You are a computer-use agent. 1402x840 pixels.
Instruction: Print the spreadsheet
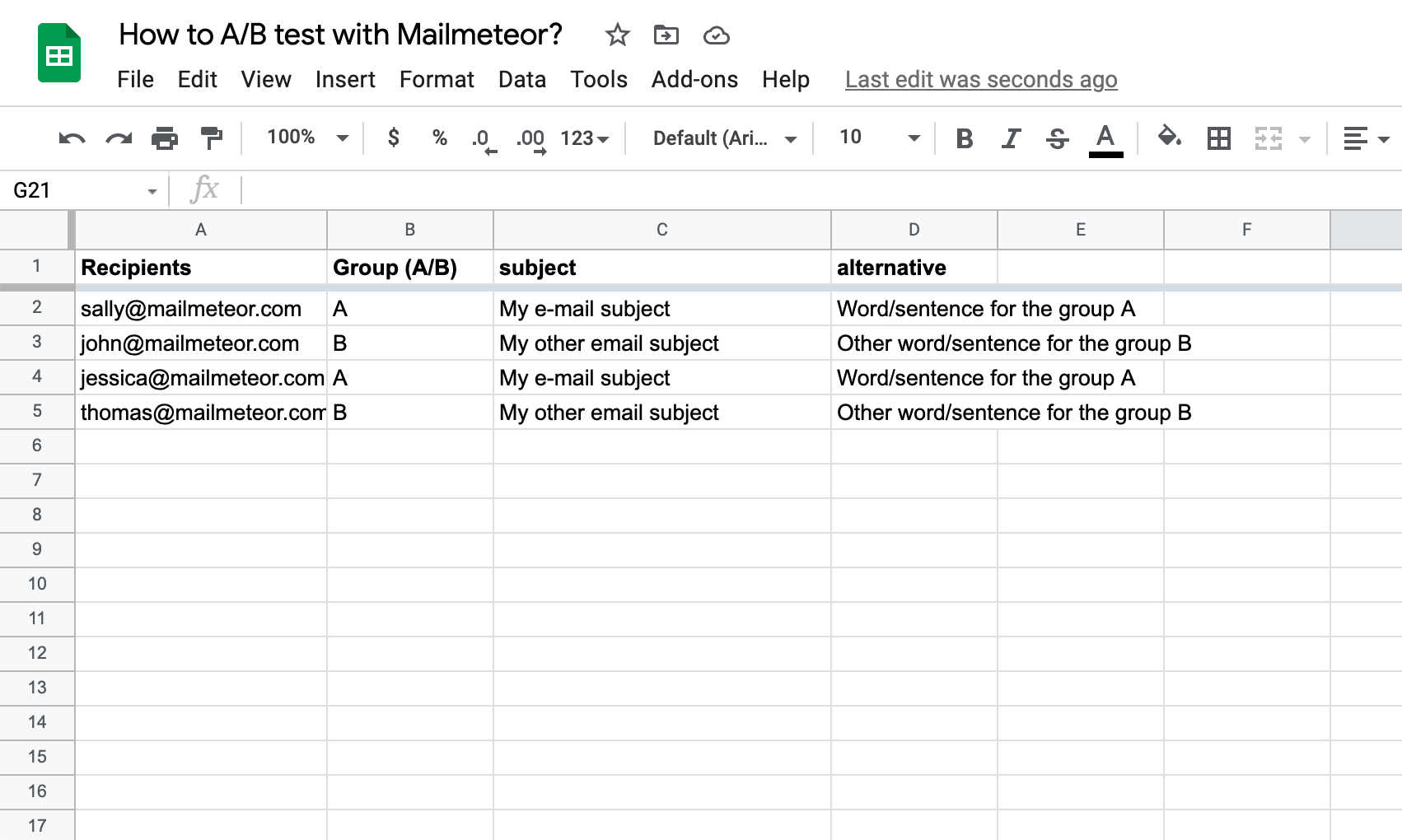tap(165, 138)
